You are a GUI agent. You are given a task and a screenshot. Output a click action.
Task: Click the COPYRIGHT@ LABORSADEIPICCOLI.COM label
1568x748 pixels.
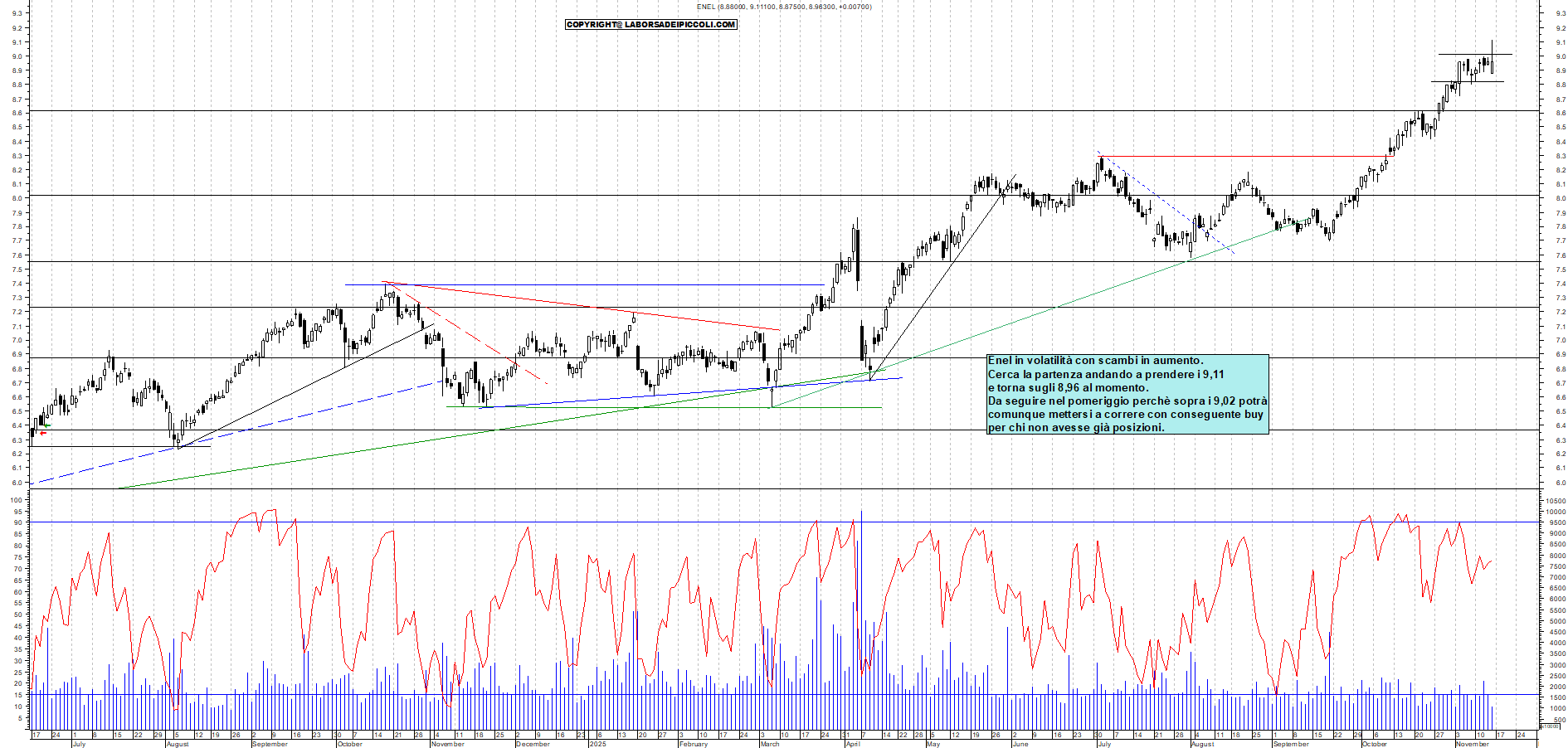(x=650, y=24)
